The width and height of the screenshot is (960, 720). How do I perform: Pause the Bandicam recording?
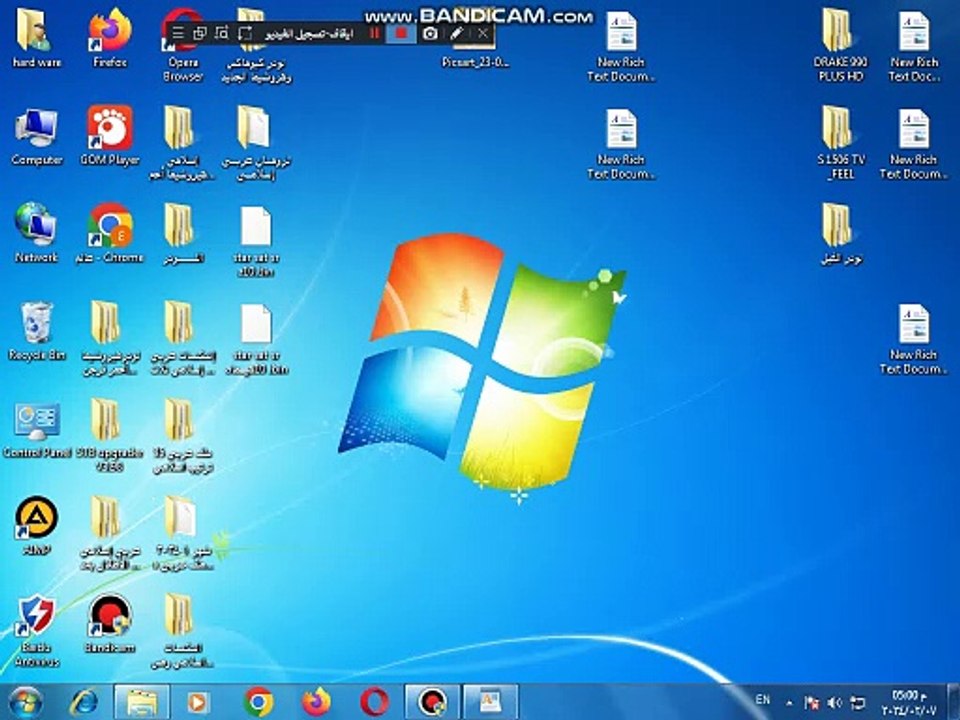[x=374, y=34]
